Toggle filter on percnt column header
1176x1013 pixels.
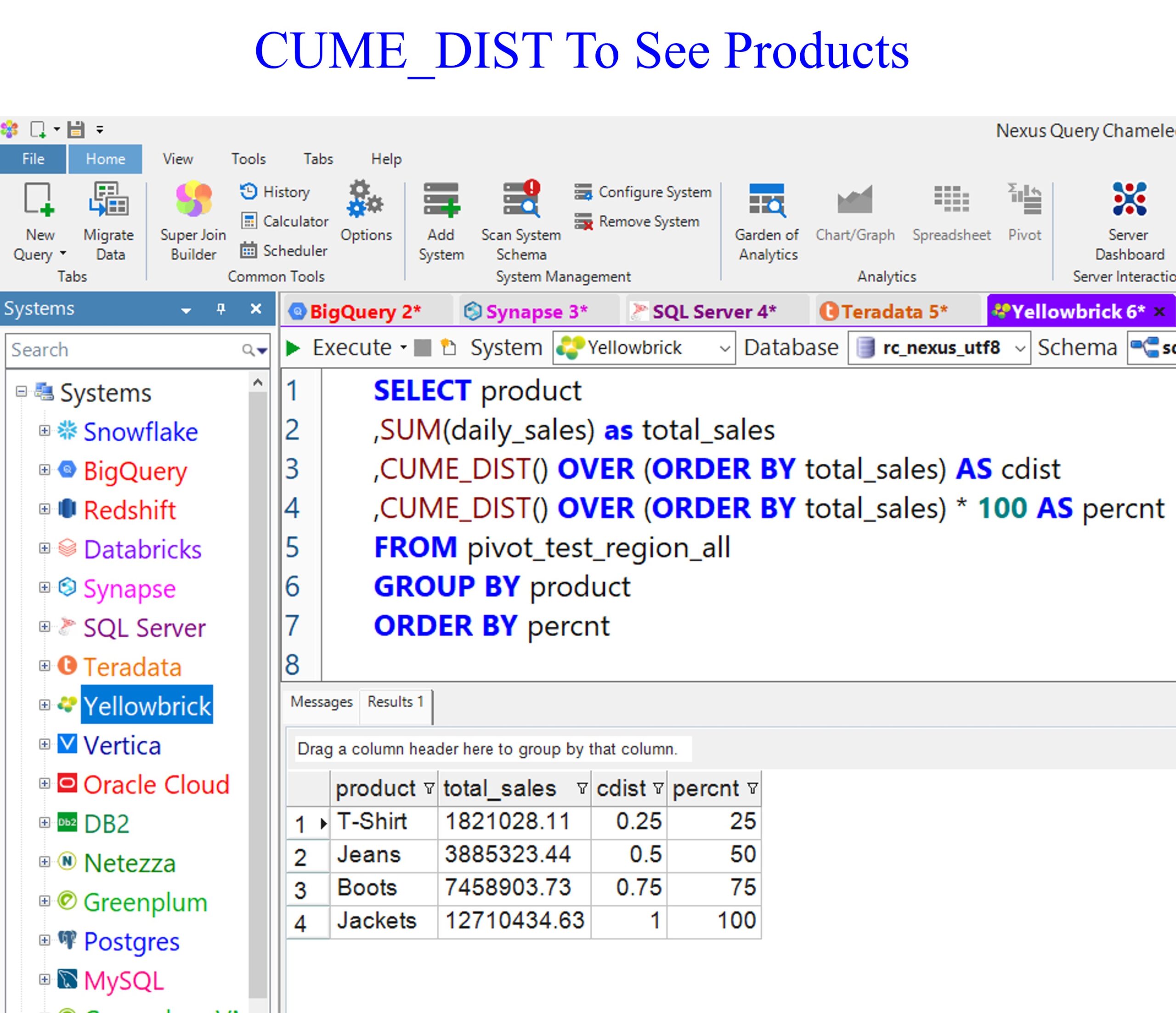coord(752,788)
